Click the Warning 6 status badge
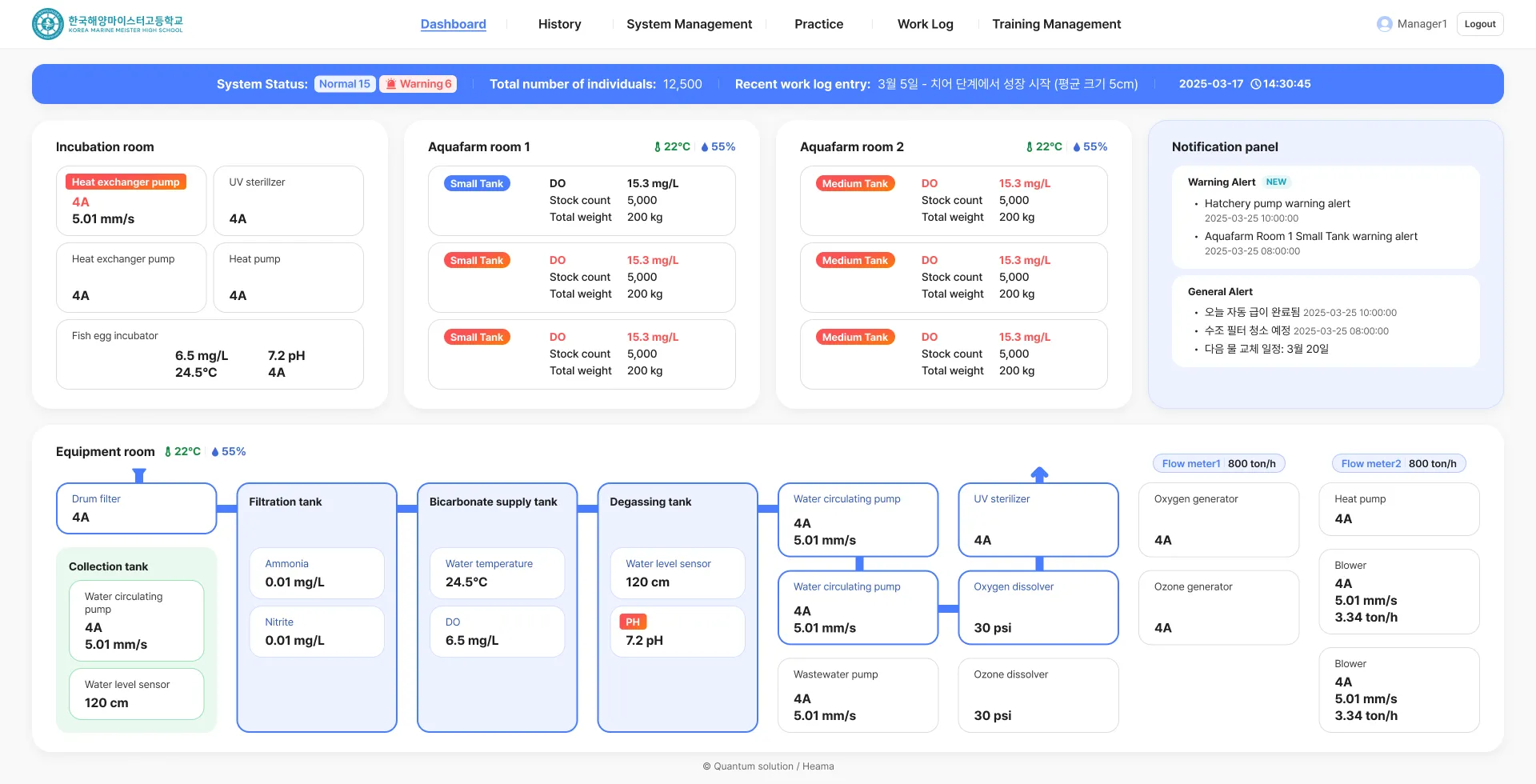The width and height of the screenshot is (1536, 784). [418, 84]
